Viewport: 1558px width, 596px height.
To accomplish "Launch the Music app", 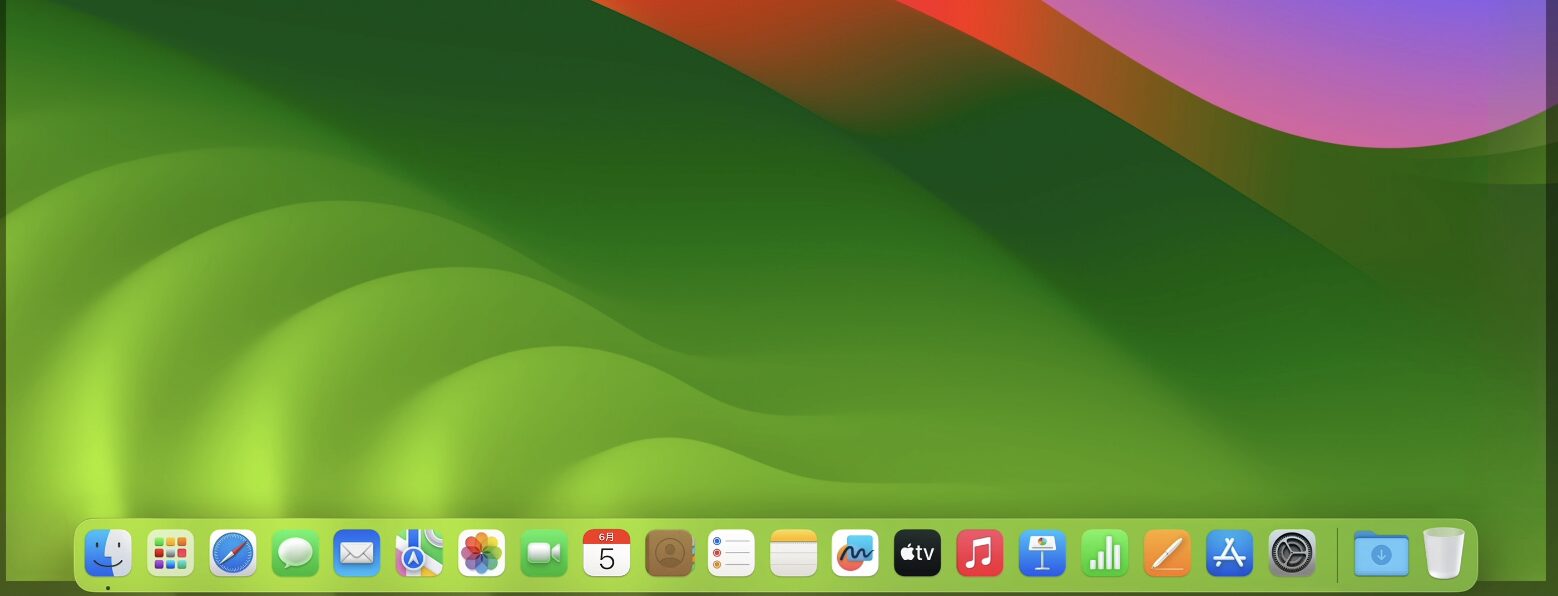I will point(980,553).
